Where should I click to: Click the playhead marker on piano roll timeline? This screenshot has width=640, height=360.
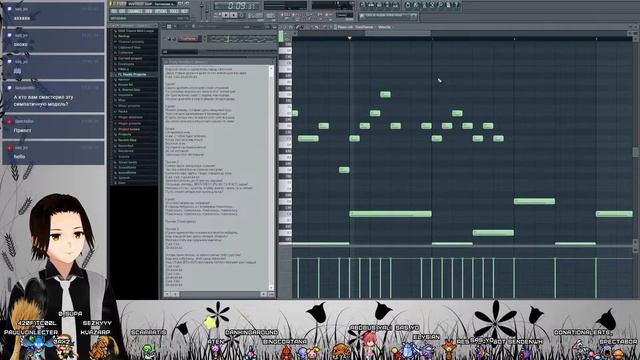click(x=349, y=38)
